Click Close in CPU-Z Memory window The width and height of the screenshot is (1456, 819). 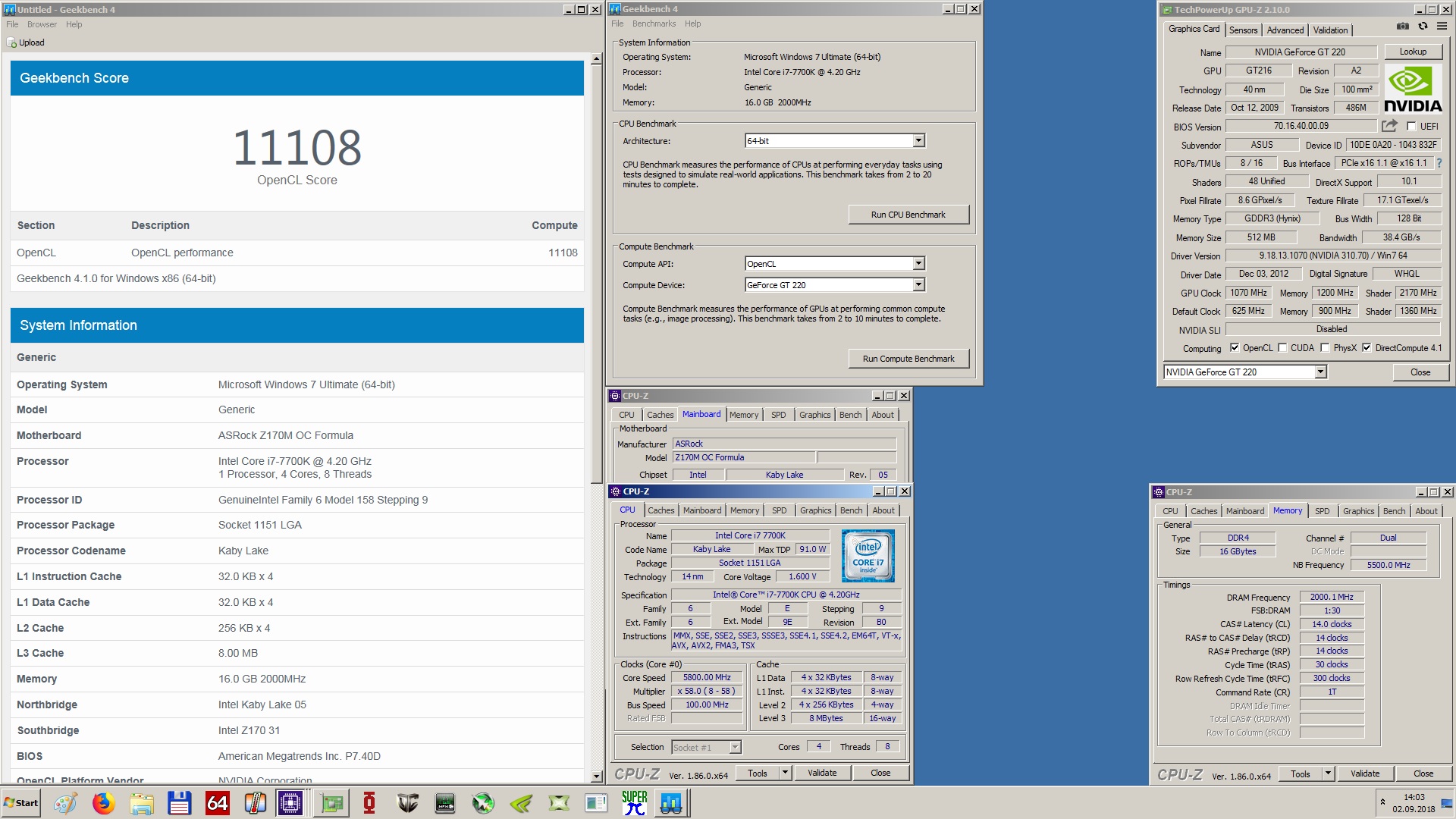pyautogui.click(x=1423, y=773)
